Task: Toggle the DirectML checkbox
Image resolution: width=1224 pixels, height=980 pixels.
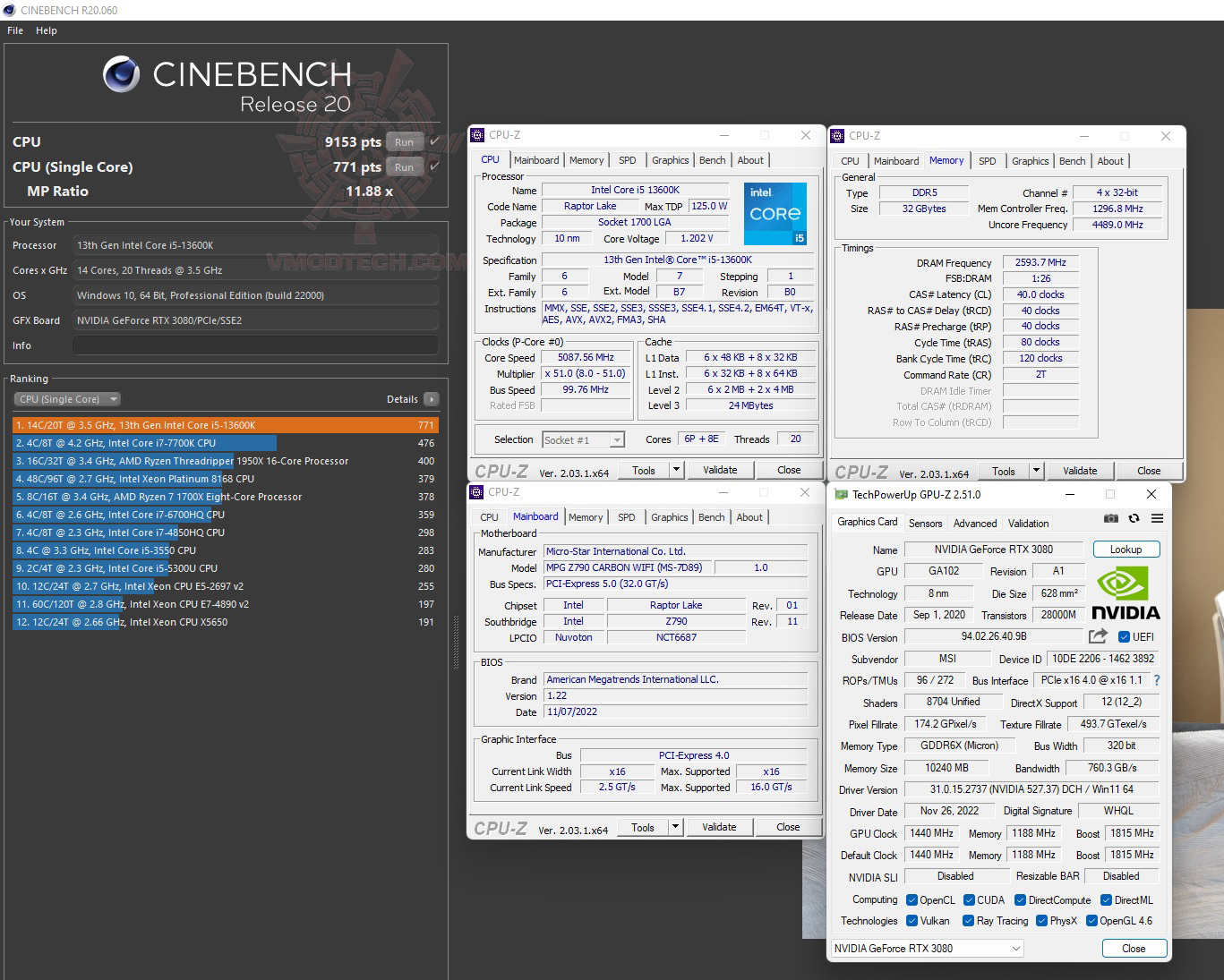Action: [1106, 900]
